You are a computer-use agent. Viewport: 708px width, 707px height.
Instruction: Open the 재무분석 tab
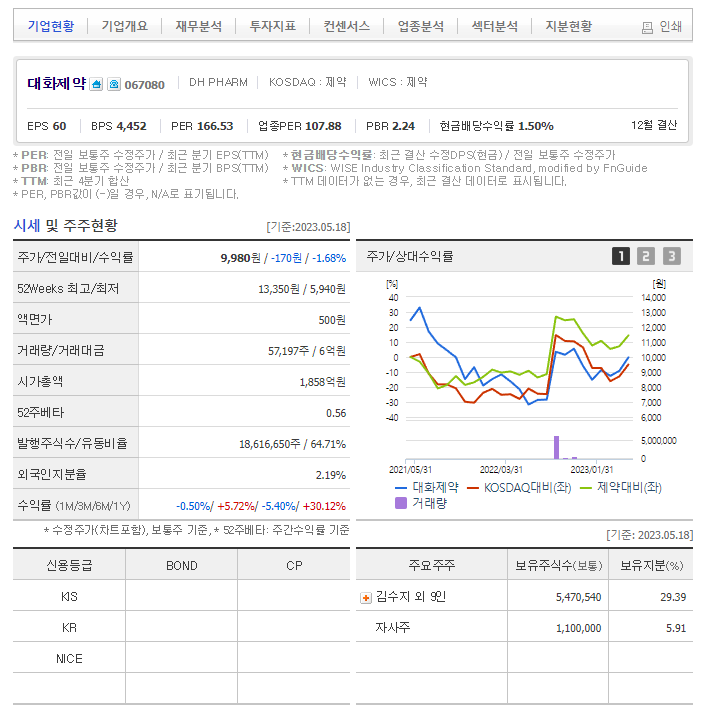pyautogui.click(x=199, y=26)
